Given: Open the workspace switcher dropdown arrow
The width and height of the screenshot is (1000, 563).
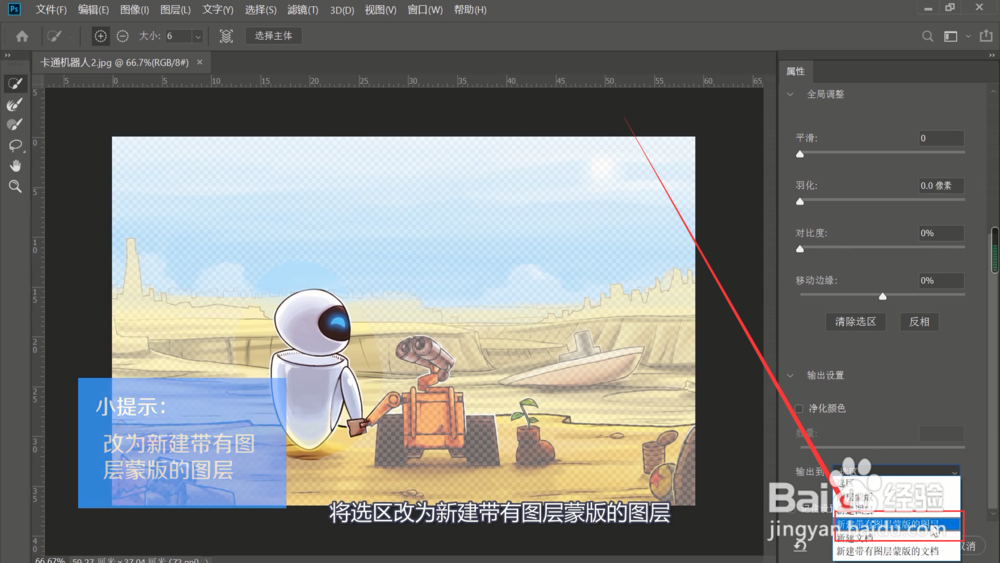Looking at the screenshot, I should [968, 36].
